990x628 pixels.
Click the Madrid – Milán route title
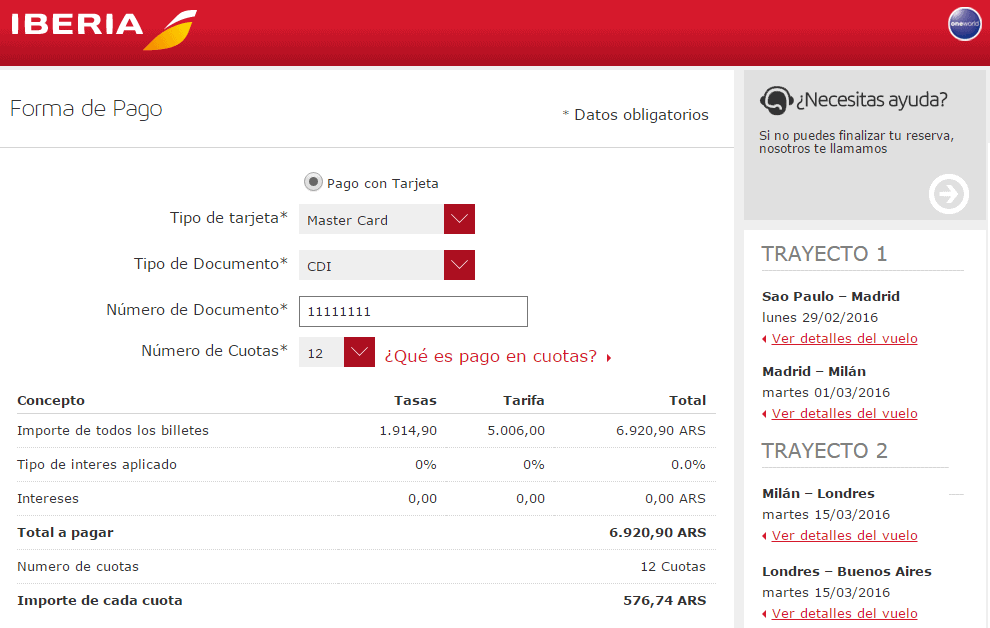click(813, 371)
